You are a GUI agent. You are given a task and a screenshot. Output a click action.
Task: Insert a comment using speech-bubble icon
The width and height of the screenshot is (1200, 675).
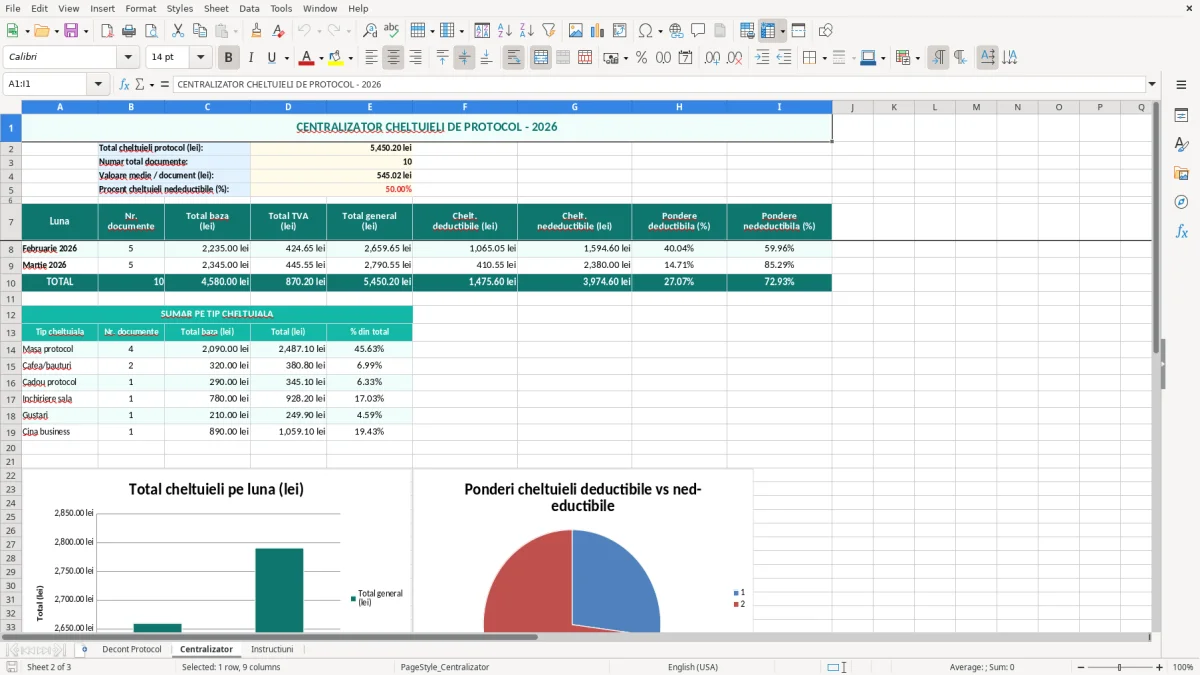coord(698,31)
